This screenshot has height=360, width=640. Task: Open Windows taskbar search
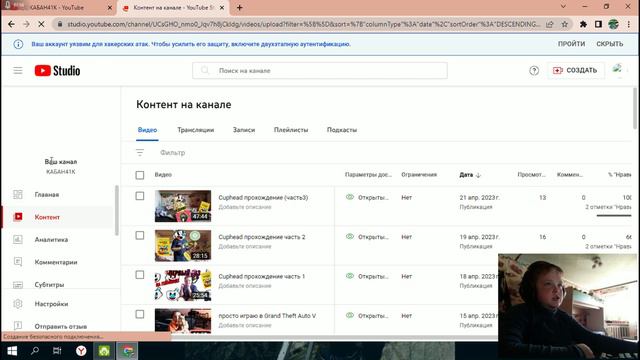tap(35, 351)
